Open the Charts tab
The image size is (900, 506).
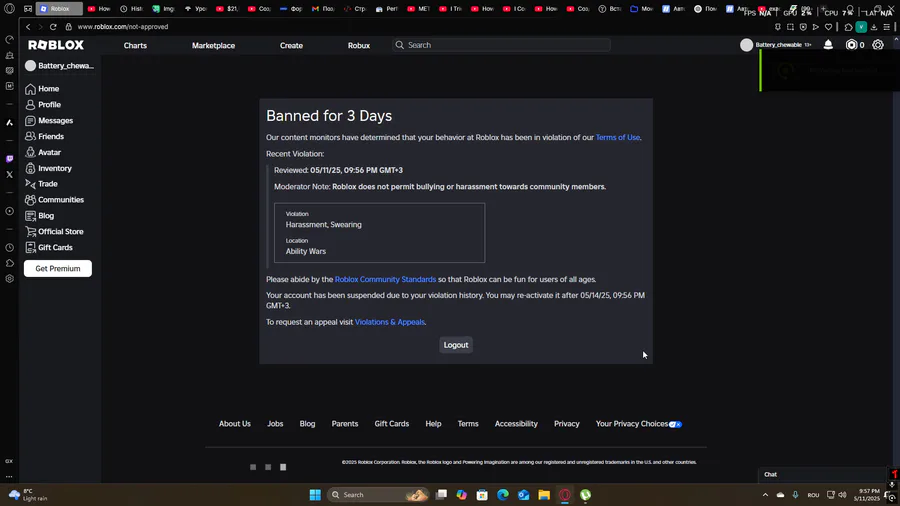click(135, 45)
